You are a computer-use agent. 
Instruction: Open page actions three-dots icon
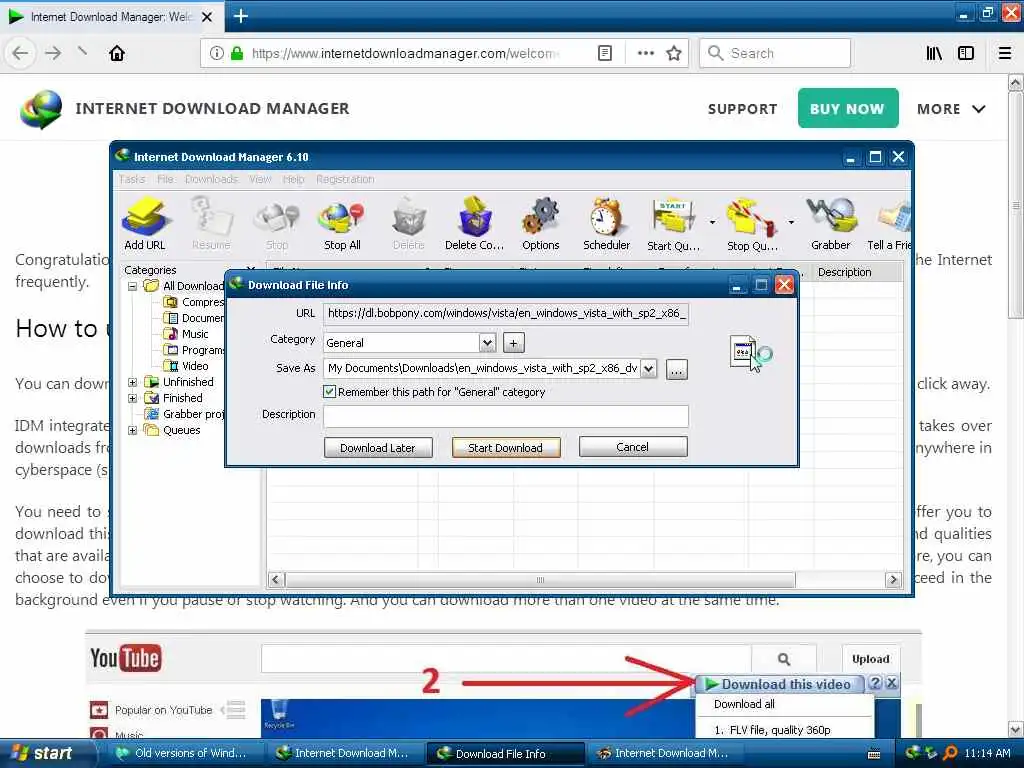point(645,53)
